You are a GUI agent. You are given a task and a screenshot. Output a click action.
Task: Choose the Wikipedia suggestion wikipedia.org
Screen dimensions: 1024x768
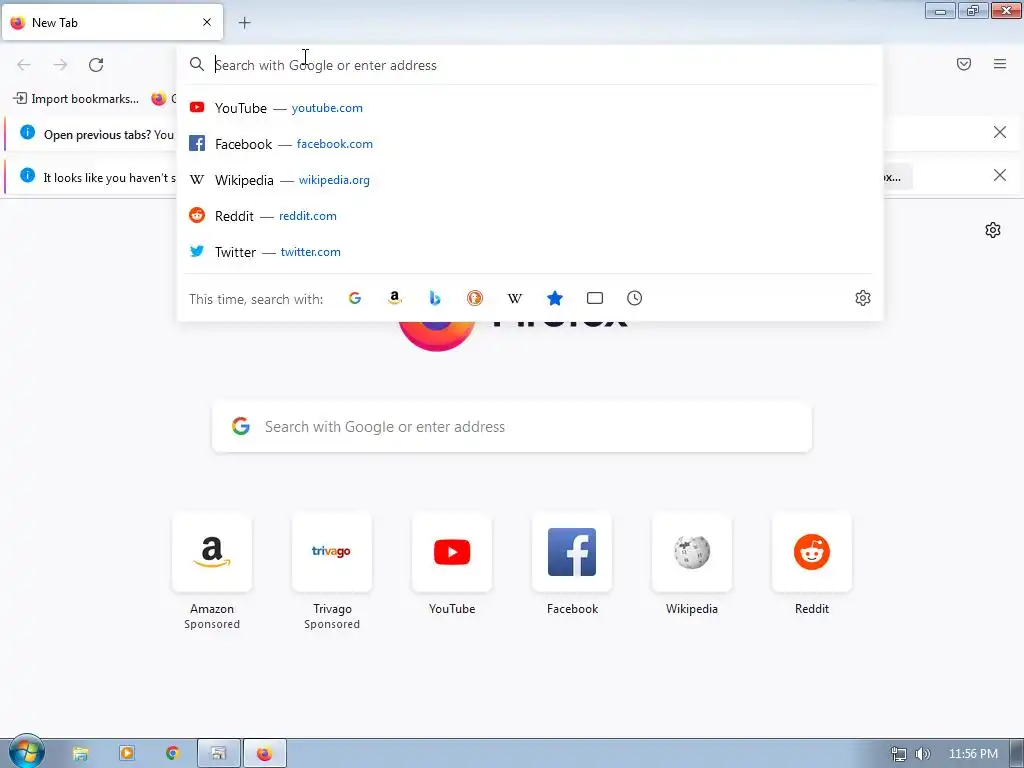click(x=530, y=180)
